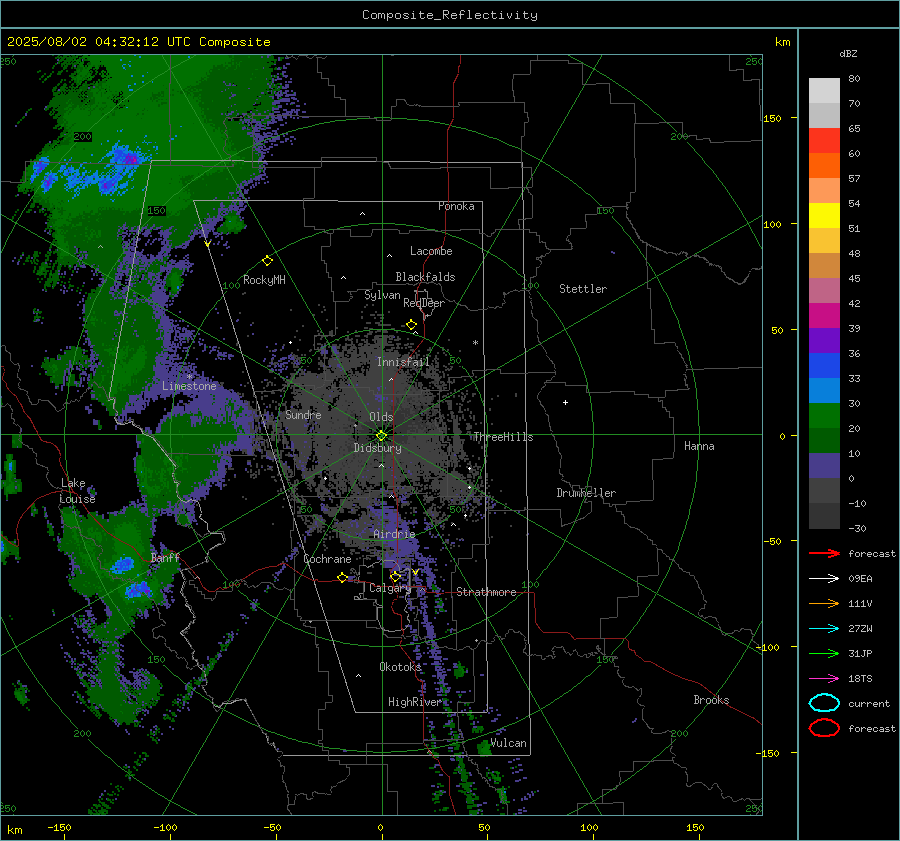Click the yellow diamond marker above Calgary
The image size is (900, 841).
pyautogui.click(x=395, y=576)
